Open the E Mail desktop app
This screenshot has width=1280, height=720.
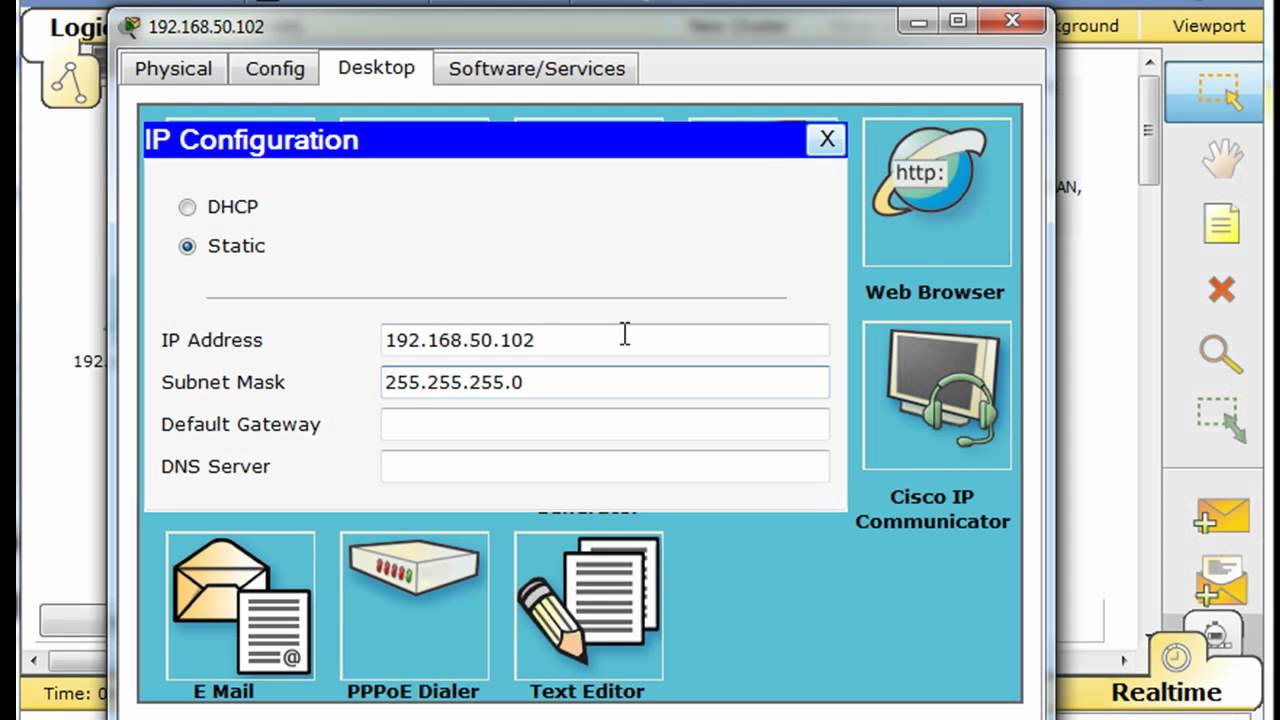coord(240,605)
